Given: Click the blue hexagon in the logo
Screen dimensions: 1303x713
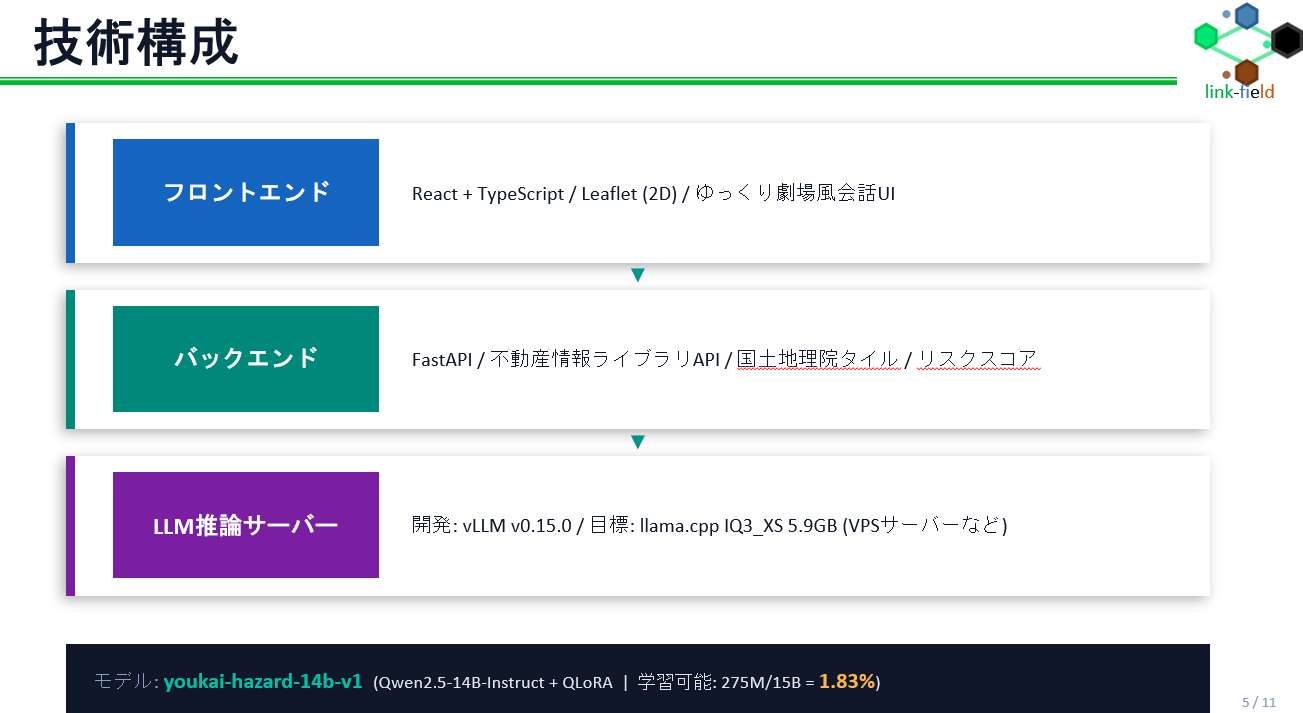Looking at the screenshot, I should [1246, 16].
